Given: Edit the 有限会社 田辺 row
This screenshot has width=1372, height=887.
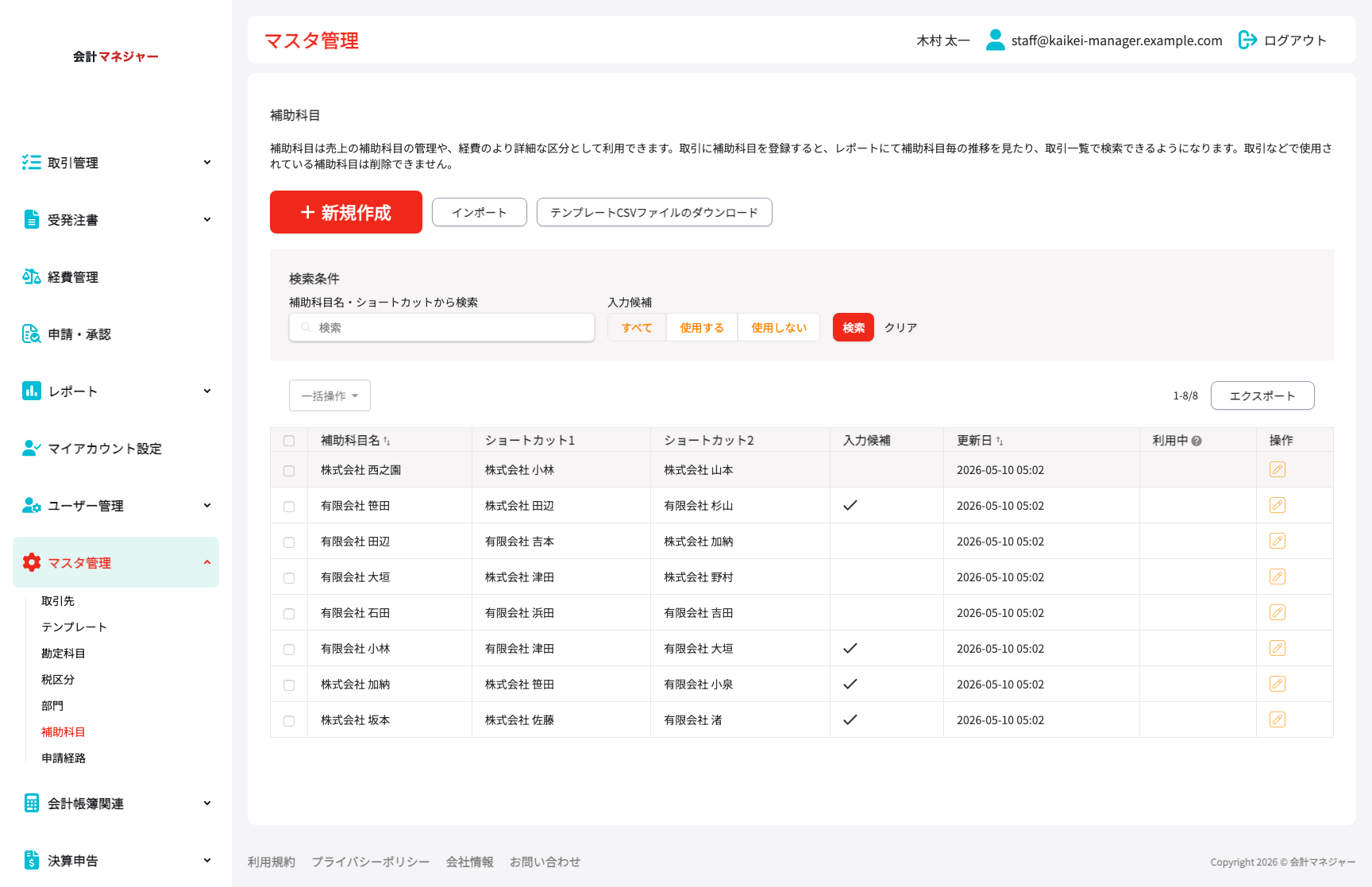Looking at the screenshot, I should pyautogui.click(x=1278, y=542).
